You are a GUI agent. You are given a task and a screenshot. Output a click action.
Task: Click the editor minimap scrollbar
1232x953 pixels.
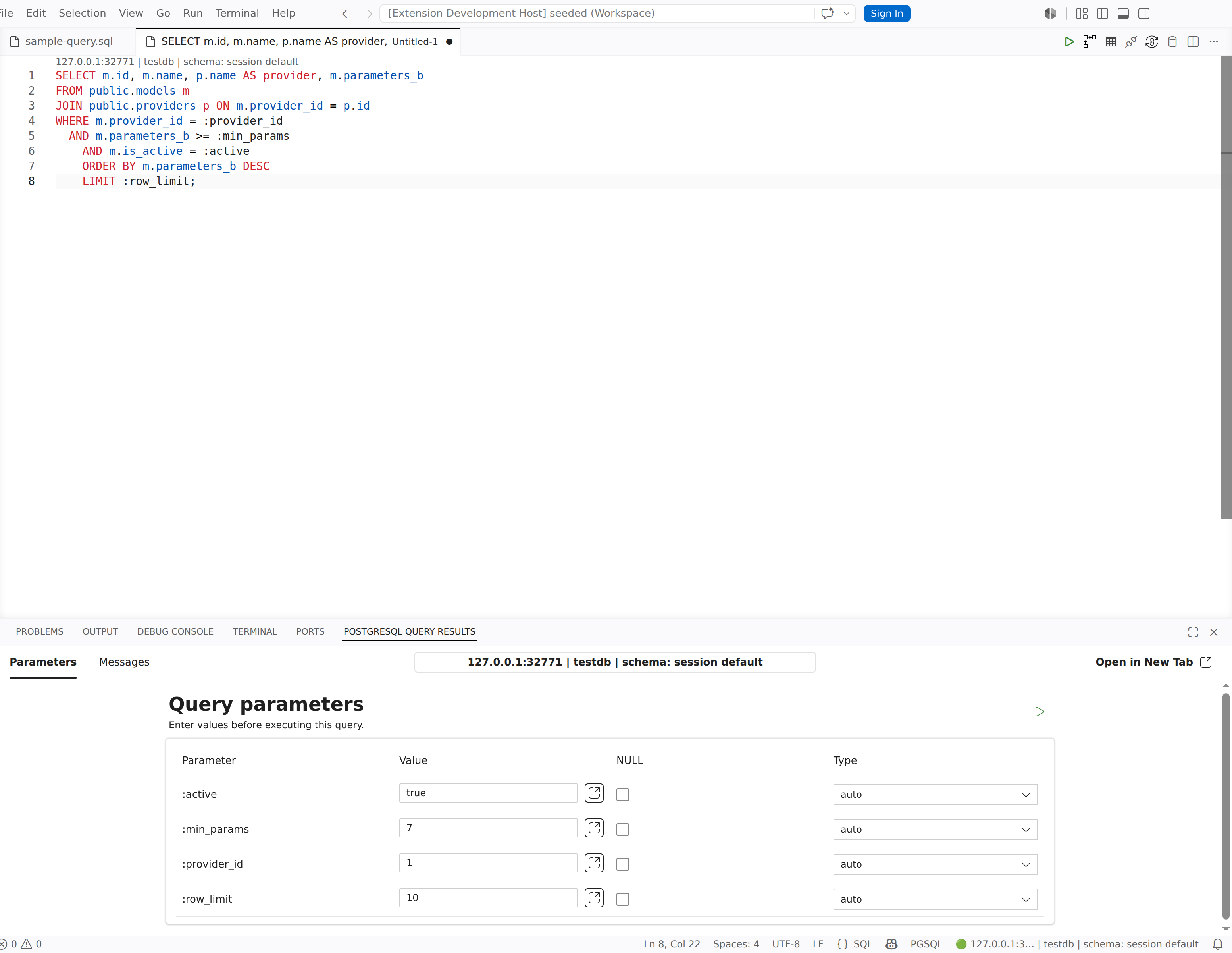point(1226,287)
